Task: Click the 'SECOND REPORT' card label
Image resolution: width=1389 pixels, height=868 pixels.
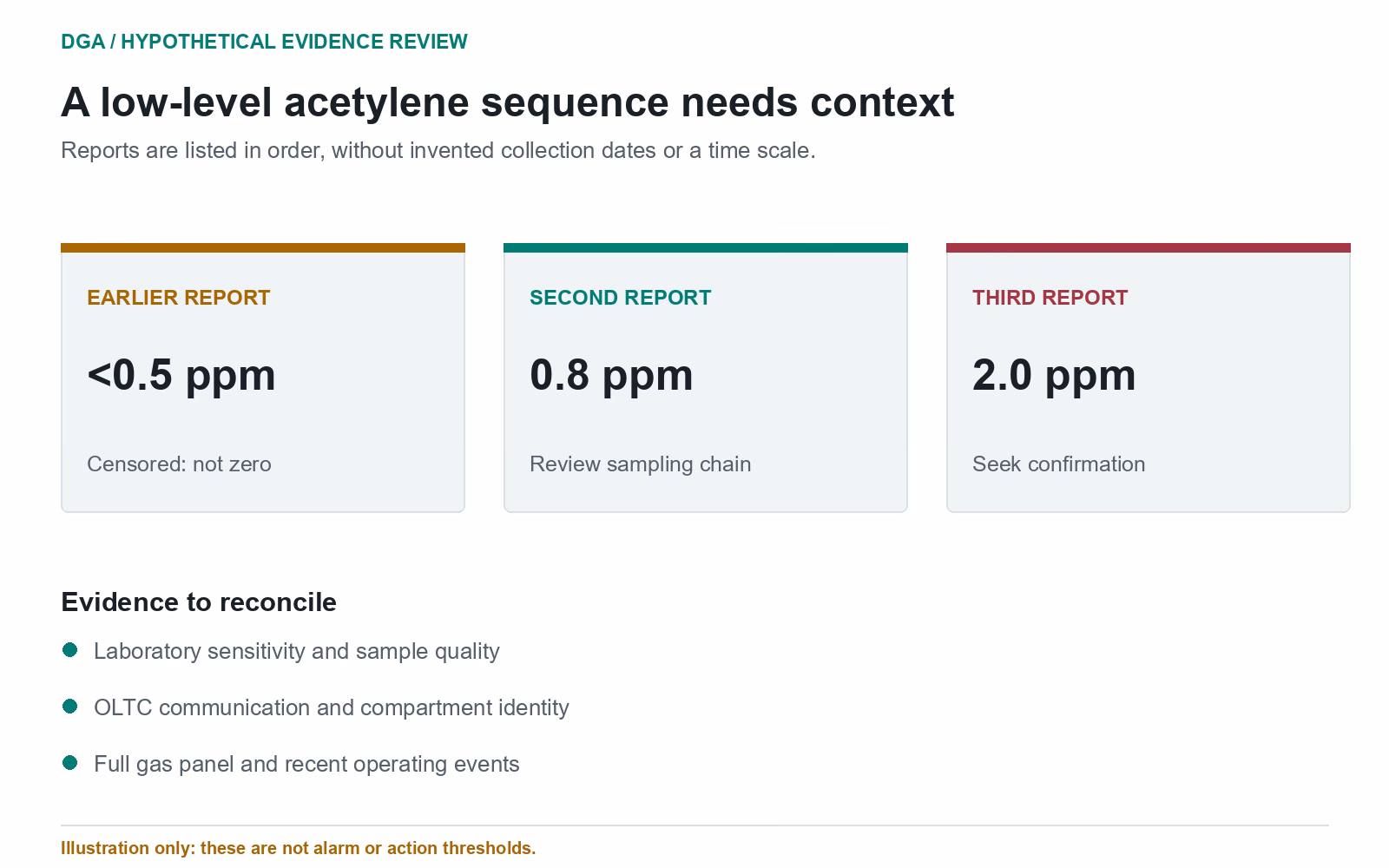Action: coord(621,298)
